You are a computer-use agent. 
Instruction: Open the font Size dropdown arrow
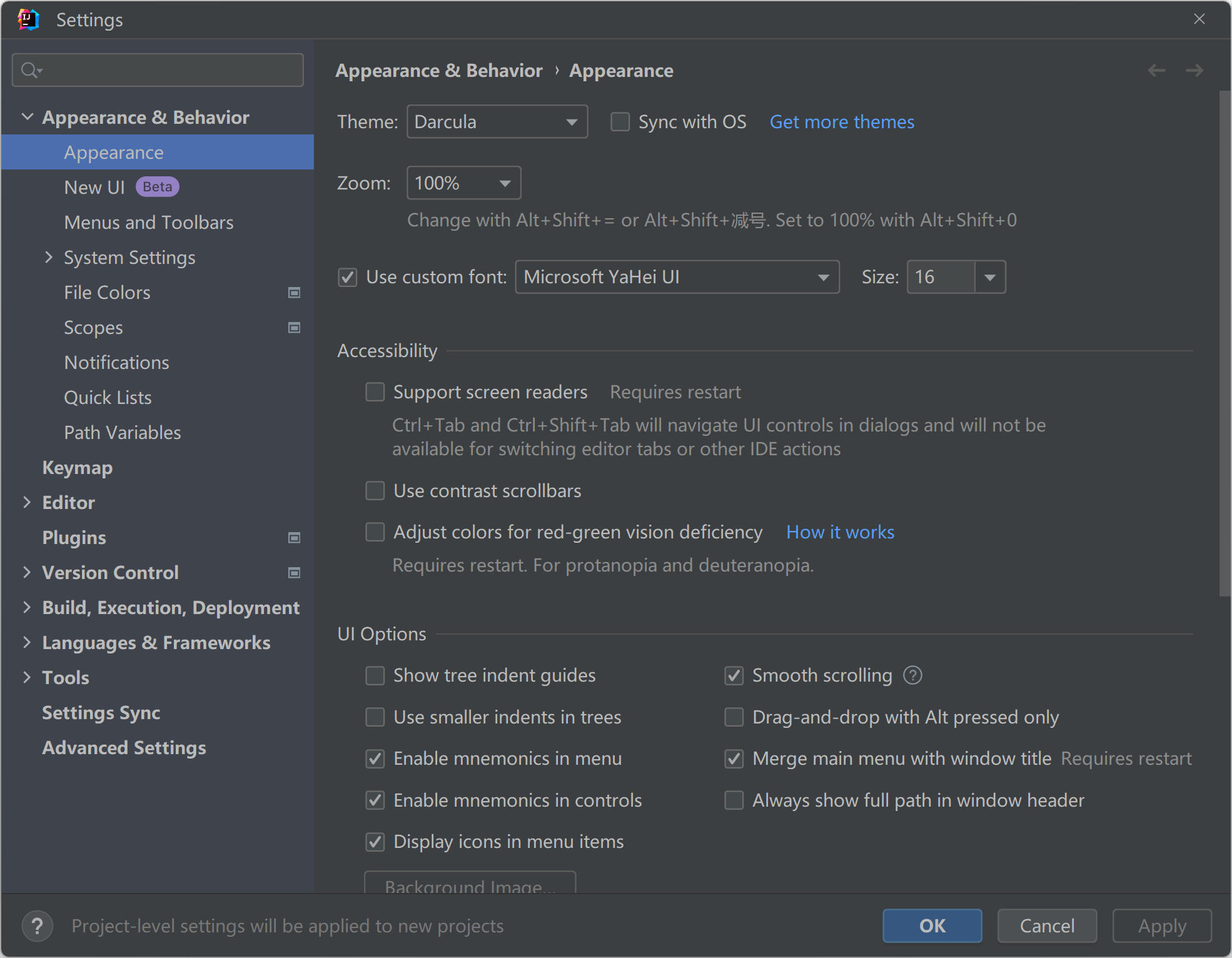(x=990, y=277)
